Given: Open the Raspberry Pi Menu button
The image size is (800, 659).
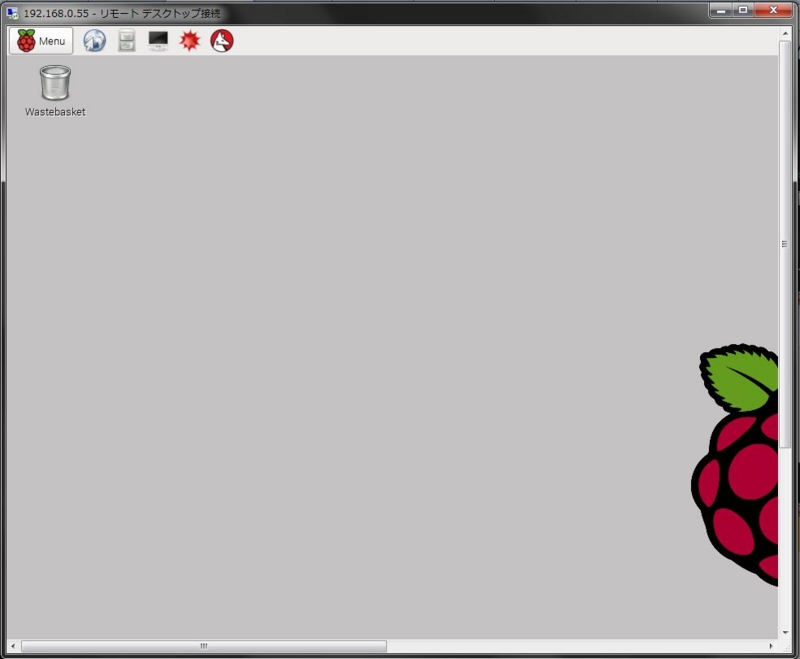Looking at the screenshot, I should [41, 41].
